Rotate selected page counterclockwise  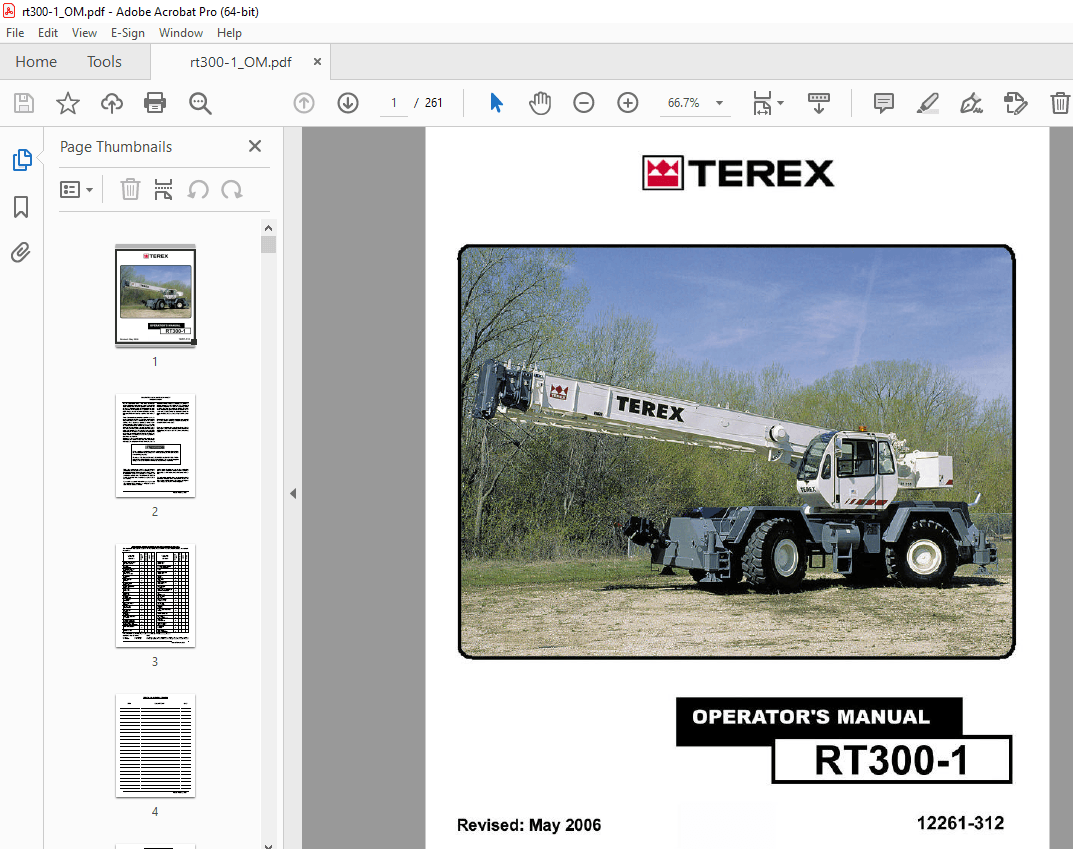click(196, 189)
